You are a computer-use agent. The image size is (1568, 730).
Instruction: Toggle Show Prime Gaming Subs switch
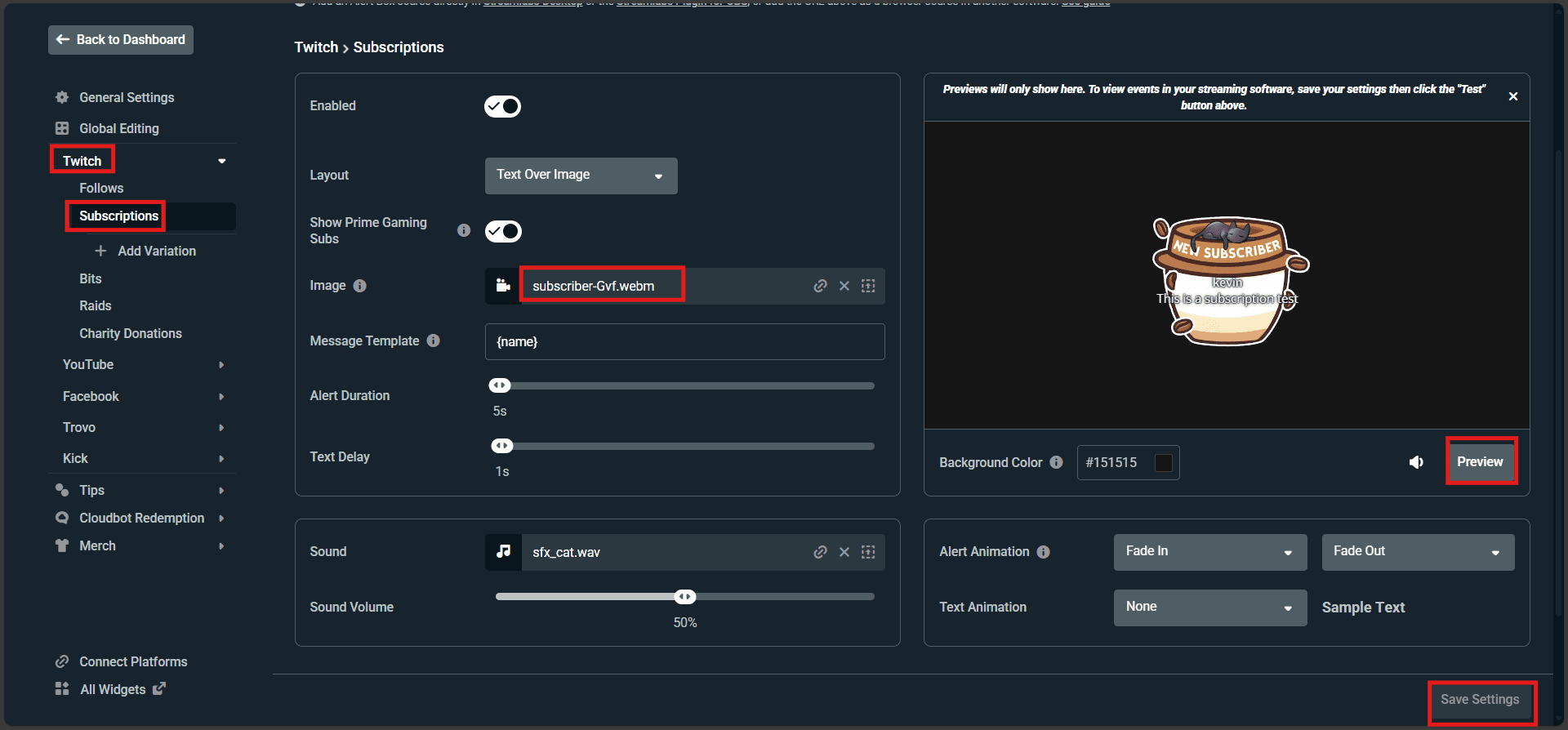[503, 231]
